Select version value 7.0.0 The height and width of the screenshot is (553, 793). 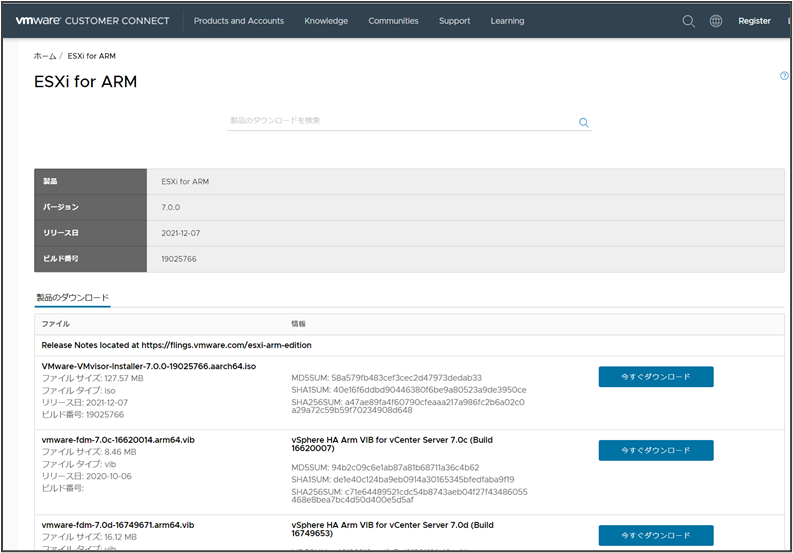(x=170, y=207)
